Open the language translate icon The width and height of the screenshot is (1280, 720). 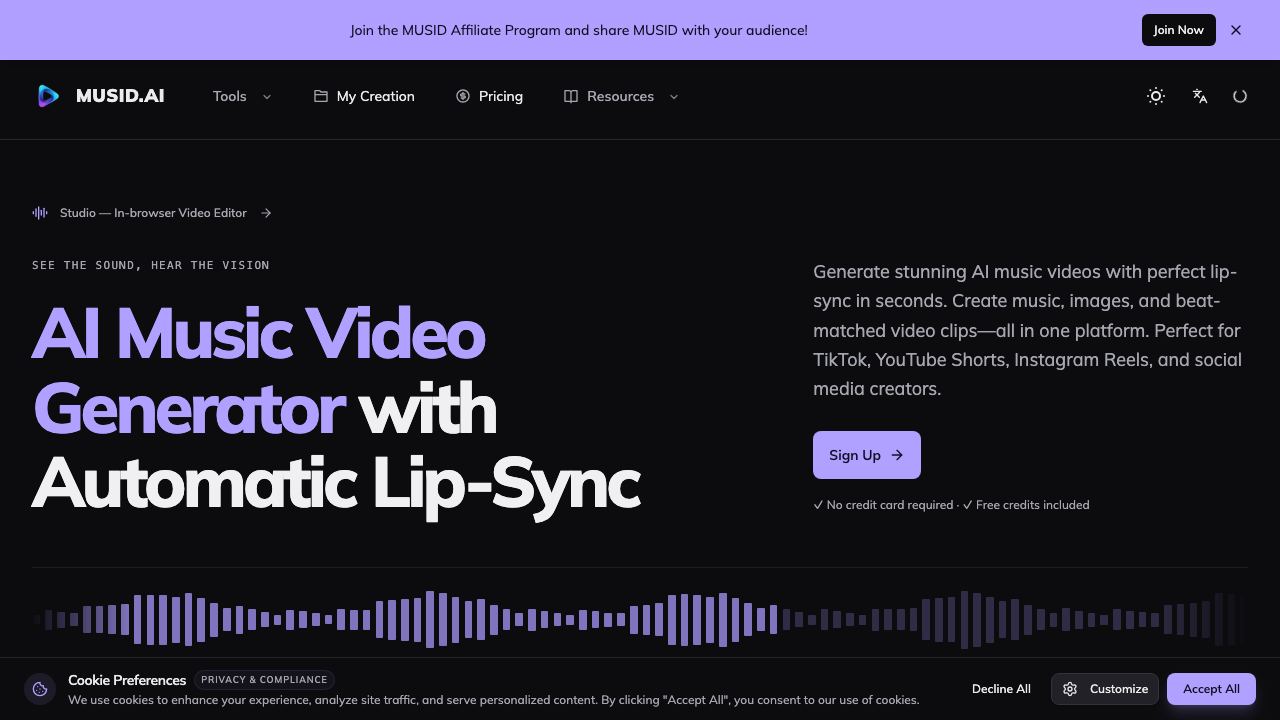tap(1200, 96)
